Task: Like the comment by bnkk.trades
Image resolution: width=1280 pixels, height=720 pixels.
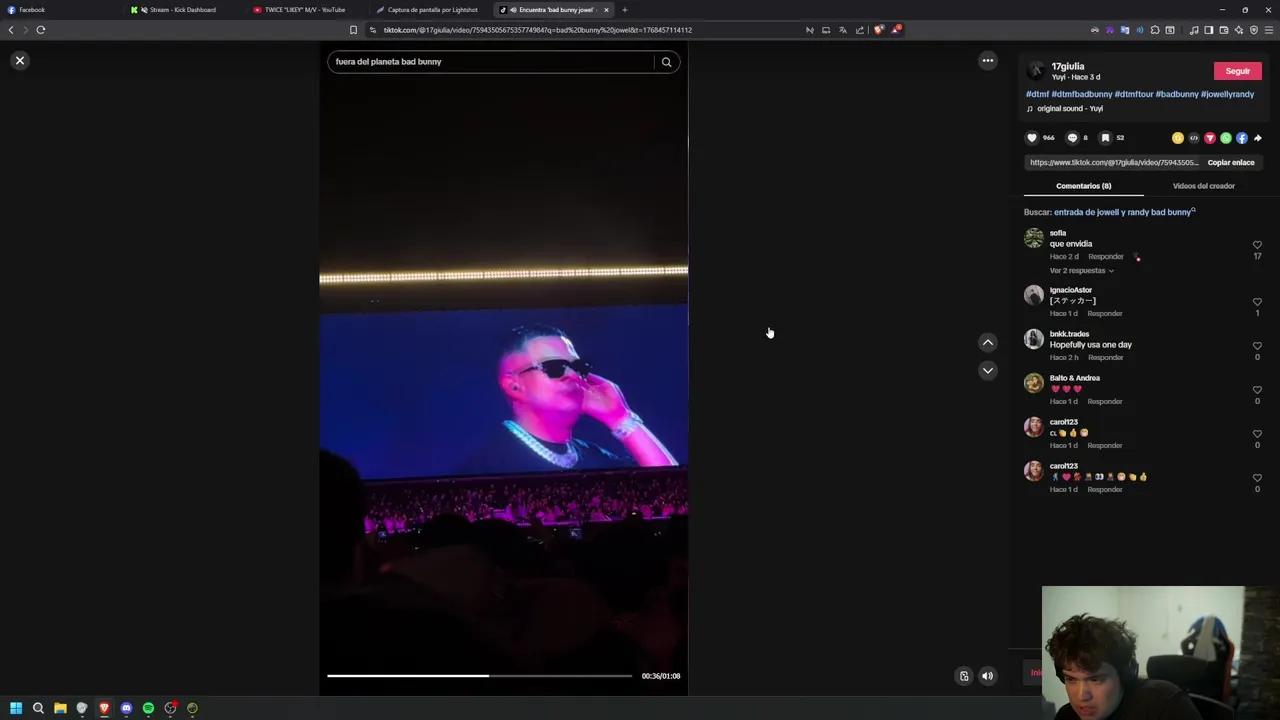Action: click(x=1257, y=345)
